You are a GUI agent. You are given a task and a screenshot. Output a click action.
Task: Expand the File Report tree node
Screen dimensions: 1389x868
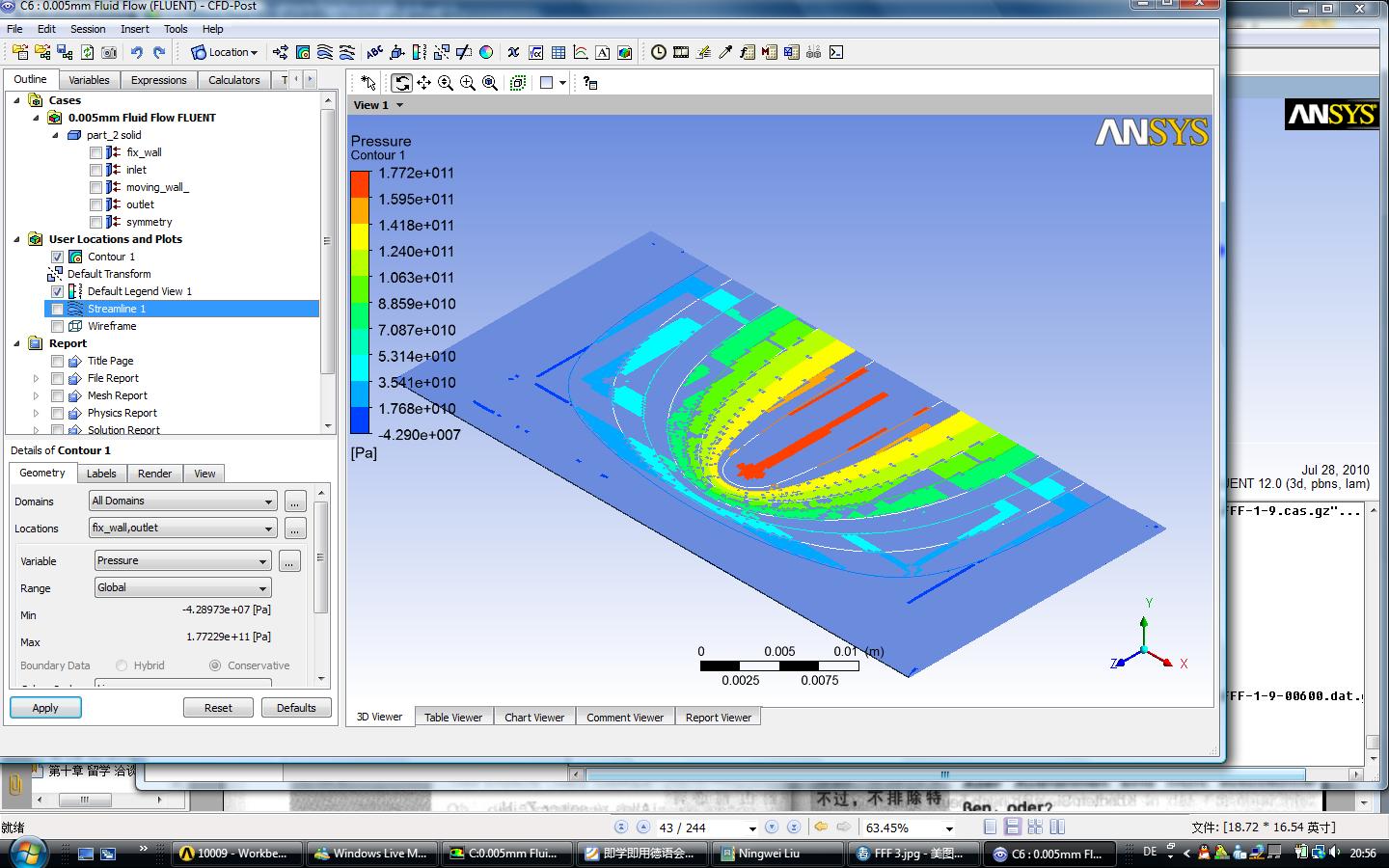(x=37, y=378)
